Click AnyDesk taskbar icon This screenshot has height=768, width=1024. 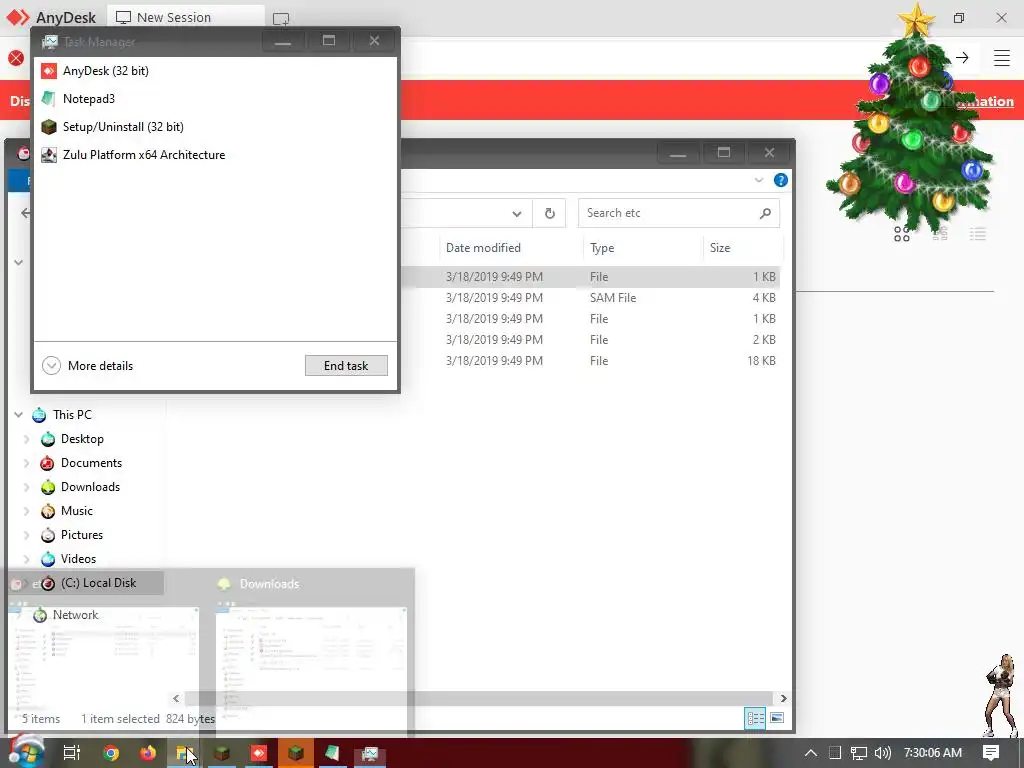point(259,753)
